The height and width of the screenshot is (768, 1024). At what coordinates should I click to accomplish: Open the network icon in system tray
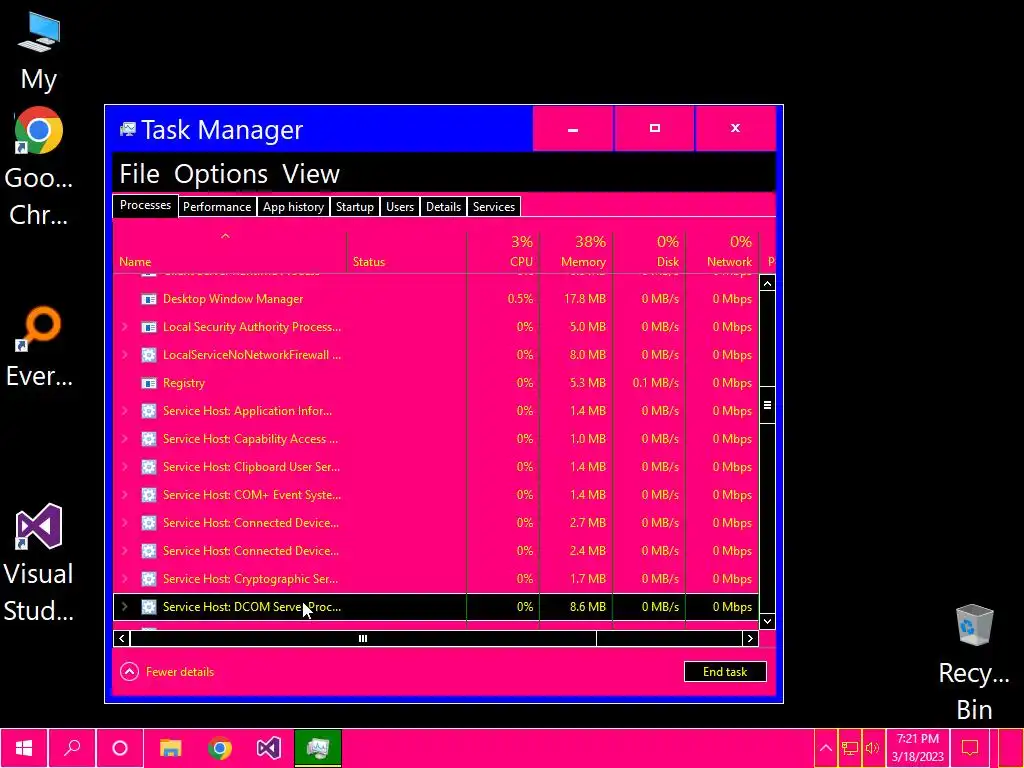point(849,748)
